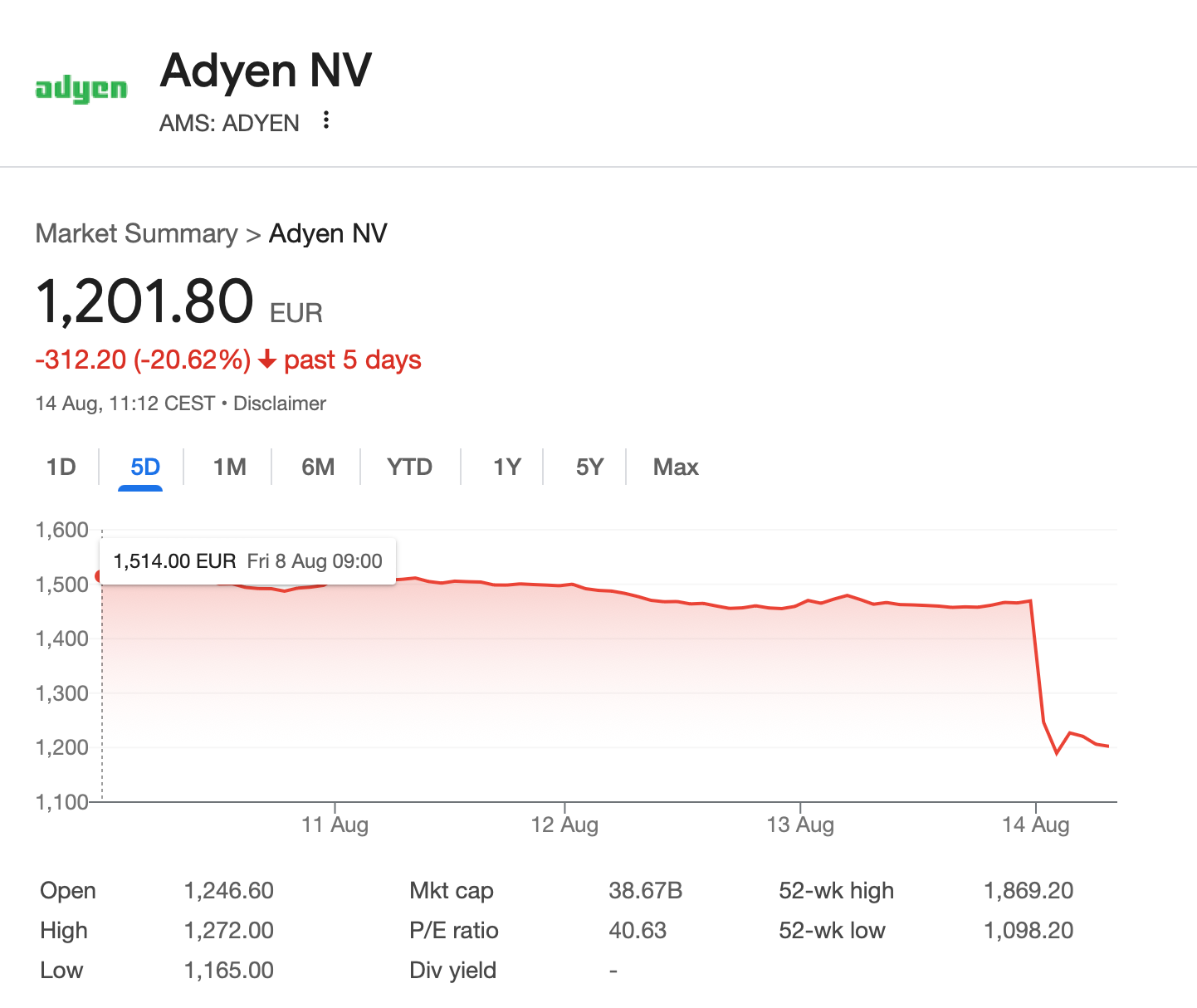Show the YTD chart range
This screenshot has width=1197, height=1008.
coord(409,467)
